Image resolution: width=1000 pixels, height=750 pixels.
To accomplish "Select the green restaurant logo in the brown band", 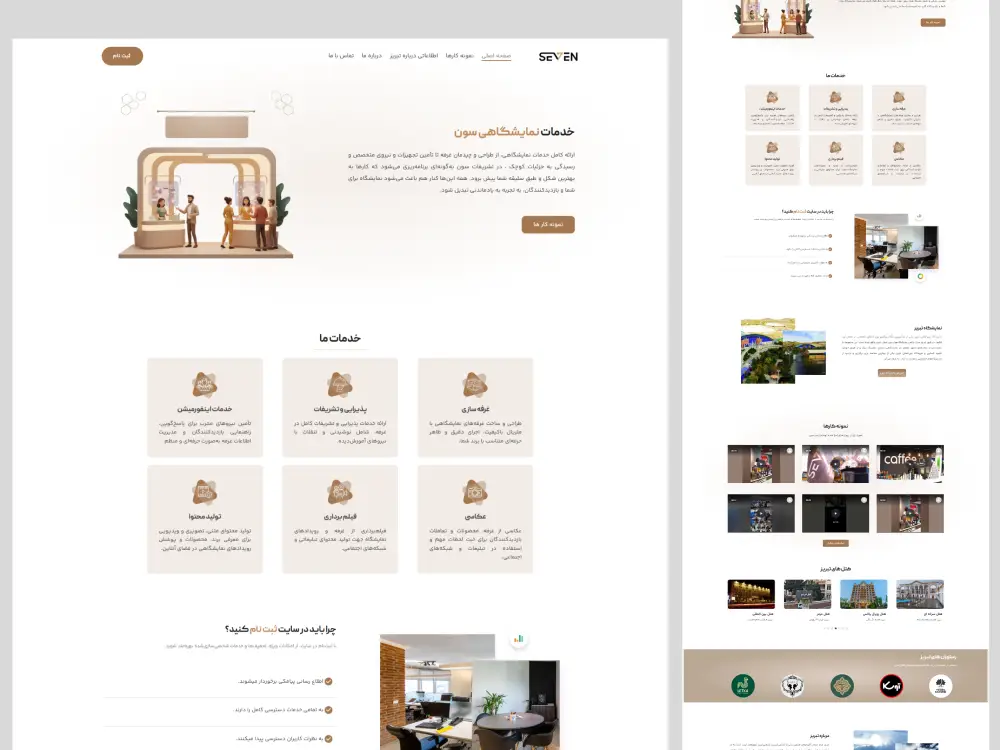I will point(743,685).
